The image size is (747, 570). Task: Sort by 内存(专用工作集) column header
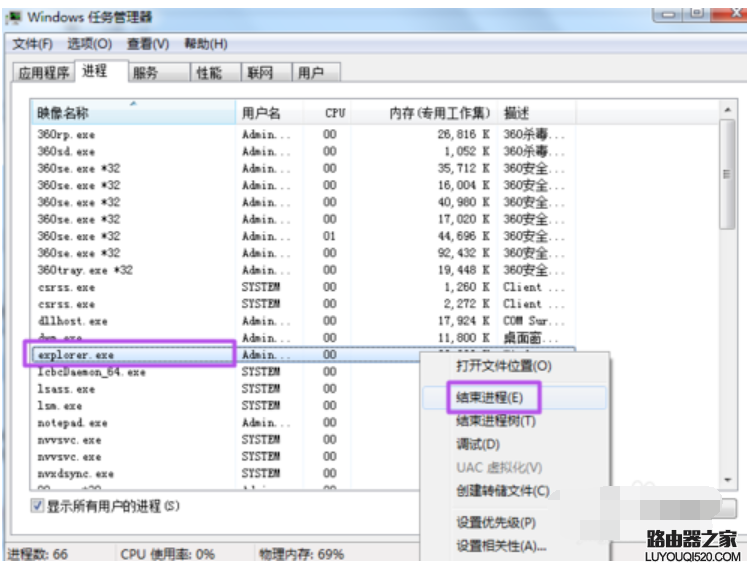(x=424, y=112)
